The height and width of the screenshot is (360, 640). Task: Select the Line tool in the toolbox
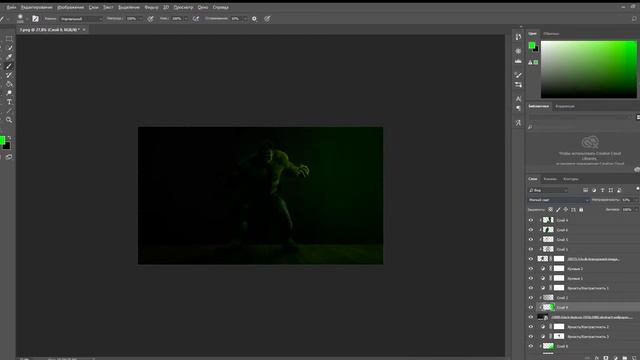[x=9, y=111]
